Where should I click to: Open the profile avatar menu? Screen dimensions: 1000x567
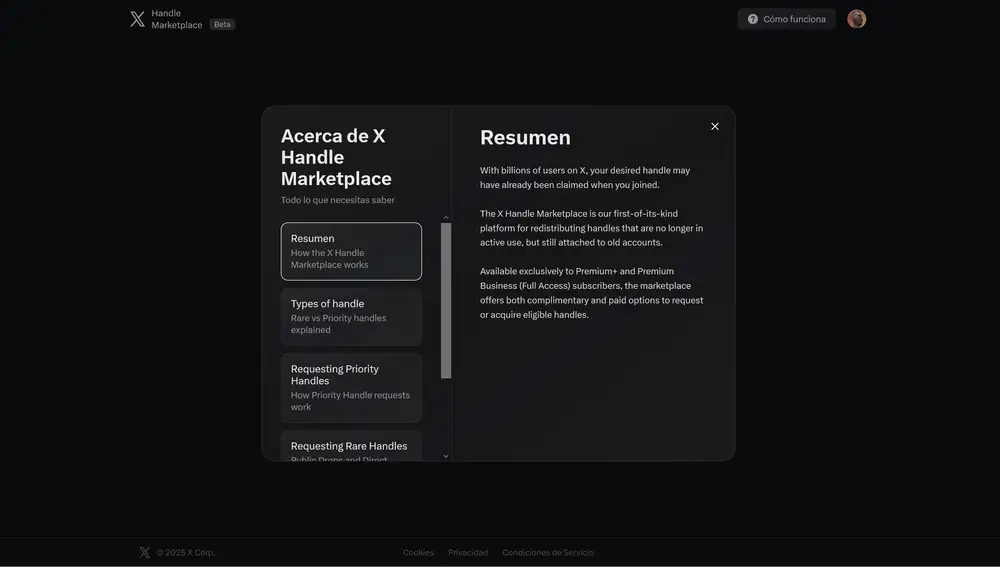[x=856, y=19]
